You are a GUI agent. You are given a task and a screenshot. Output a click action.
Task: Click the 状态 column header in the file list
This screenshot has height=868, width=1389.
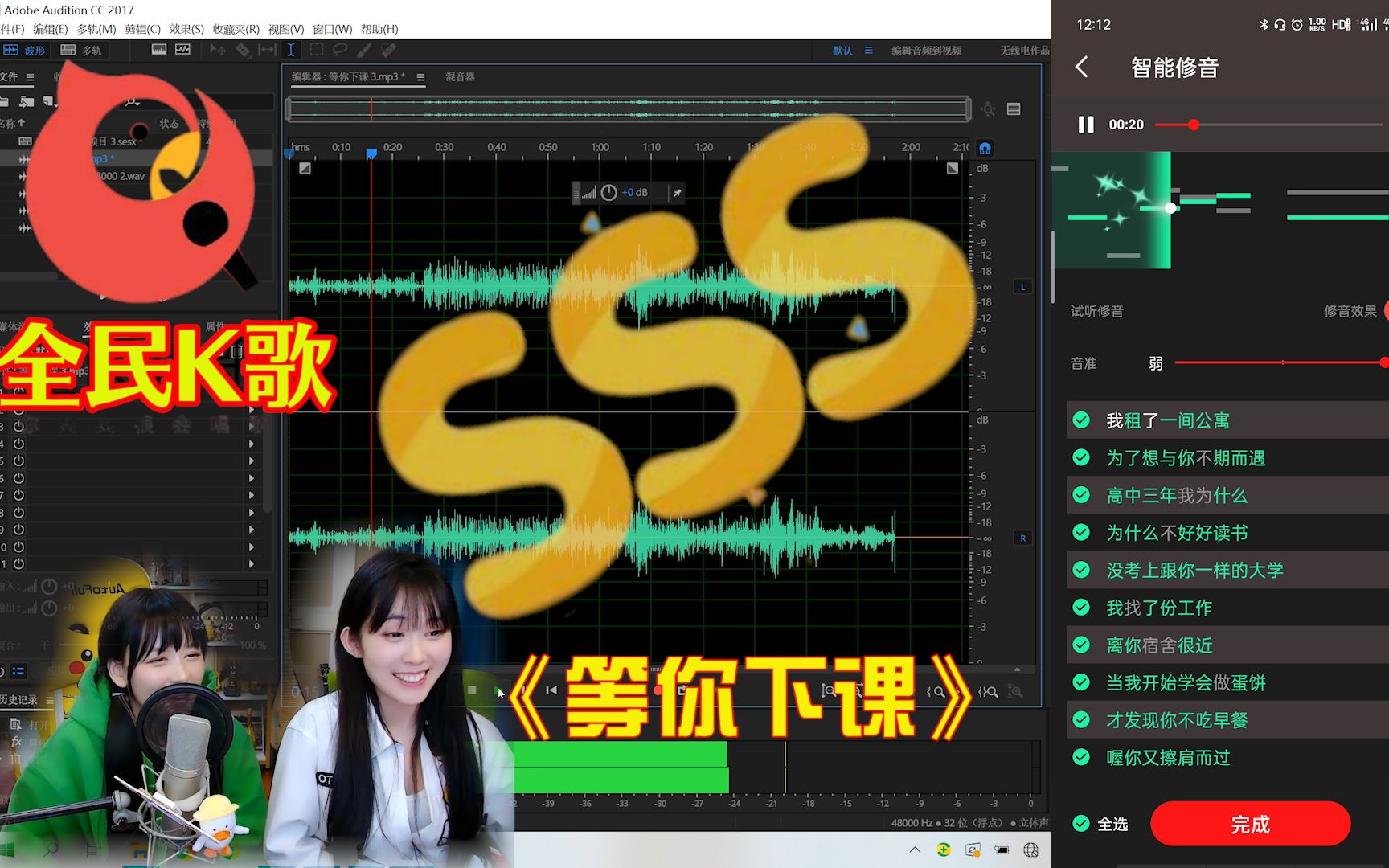coord(169,124)
